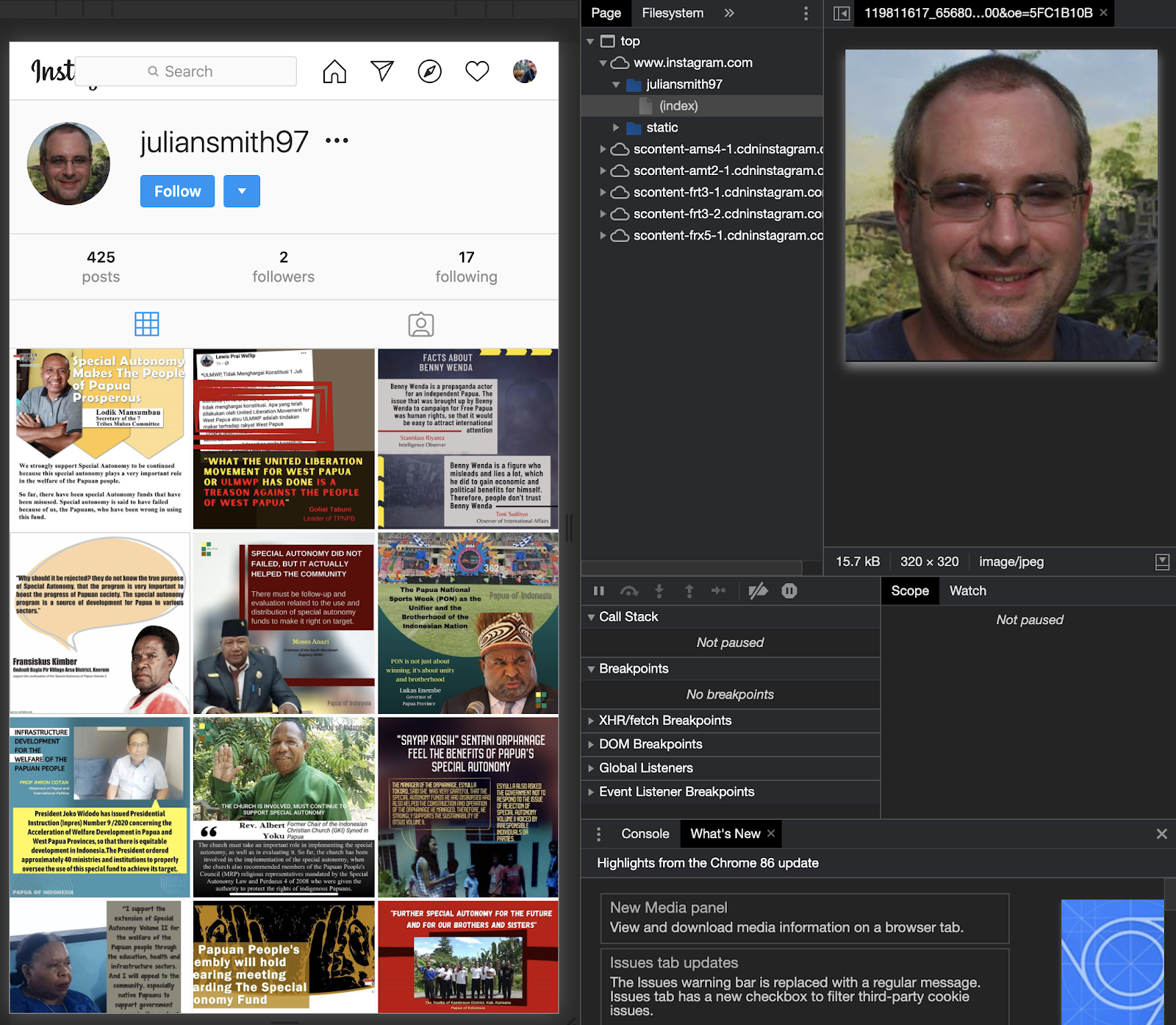The height and width of the screenshot is (1025, 1176).
Task: Open Facts About Benny Wenda post
Action: [468, 439]
